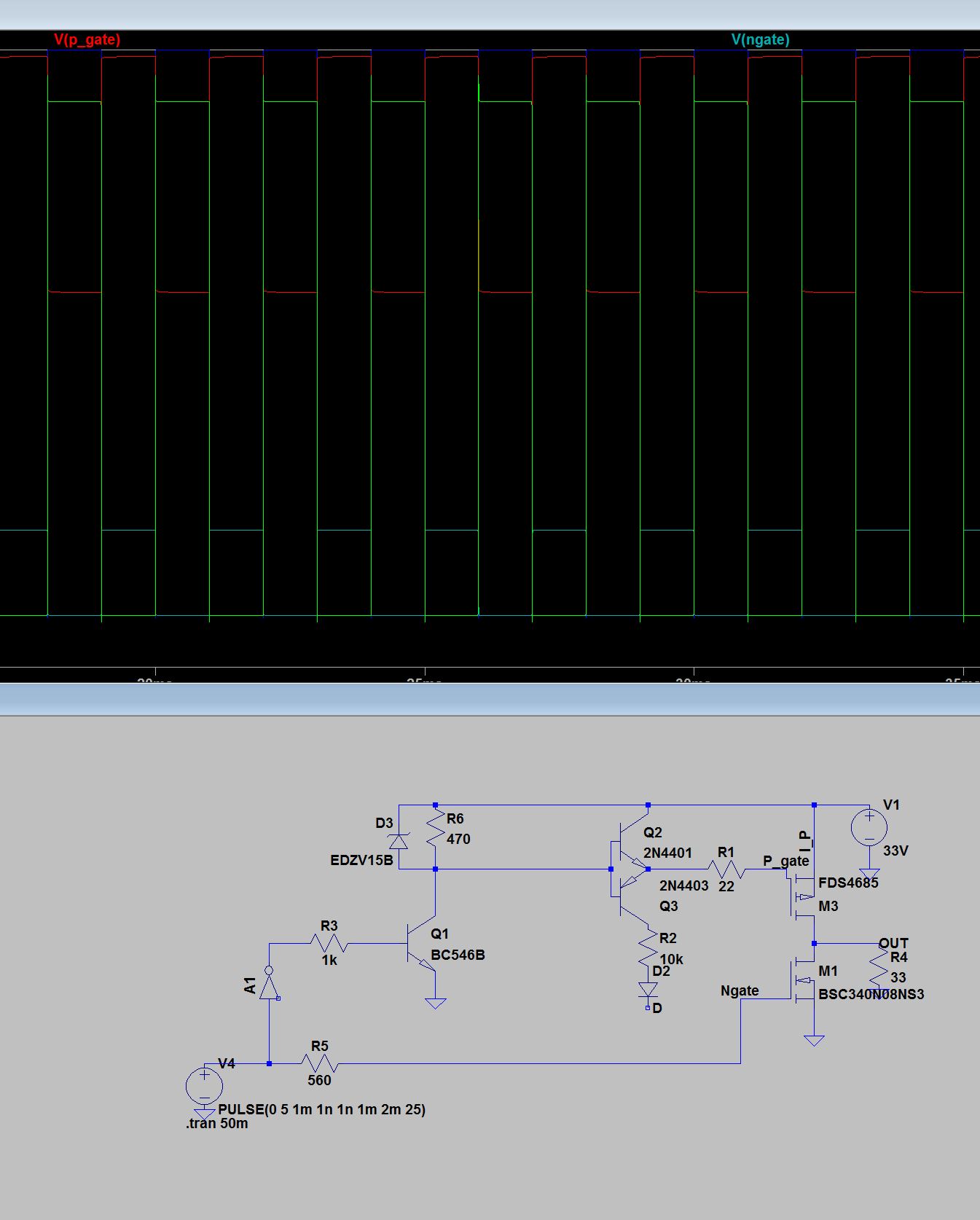Click the 470 value of R6

coord(458,839)
